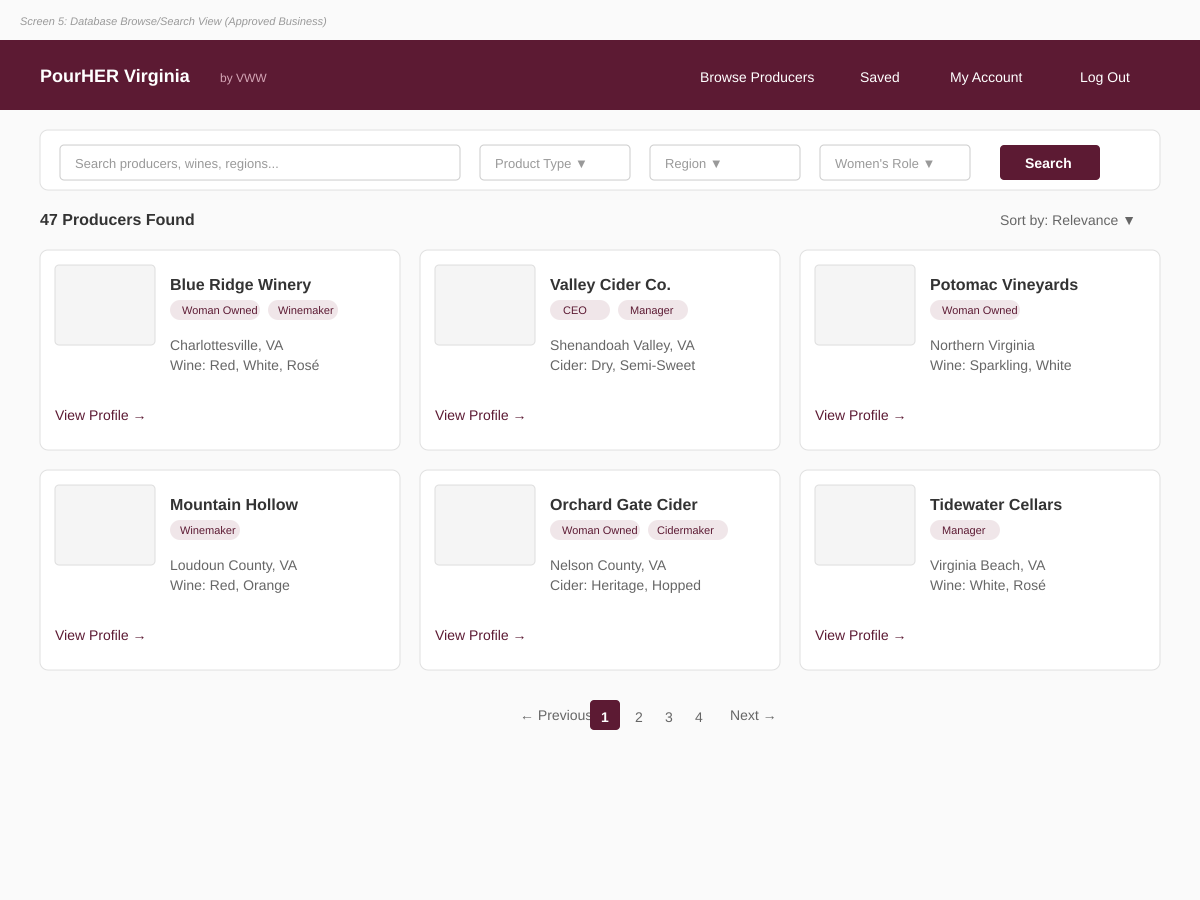View Profile for Potomac Vineyards
The width and height of the screenshot is (1200, 900).
click(x=860, y=415)
